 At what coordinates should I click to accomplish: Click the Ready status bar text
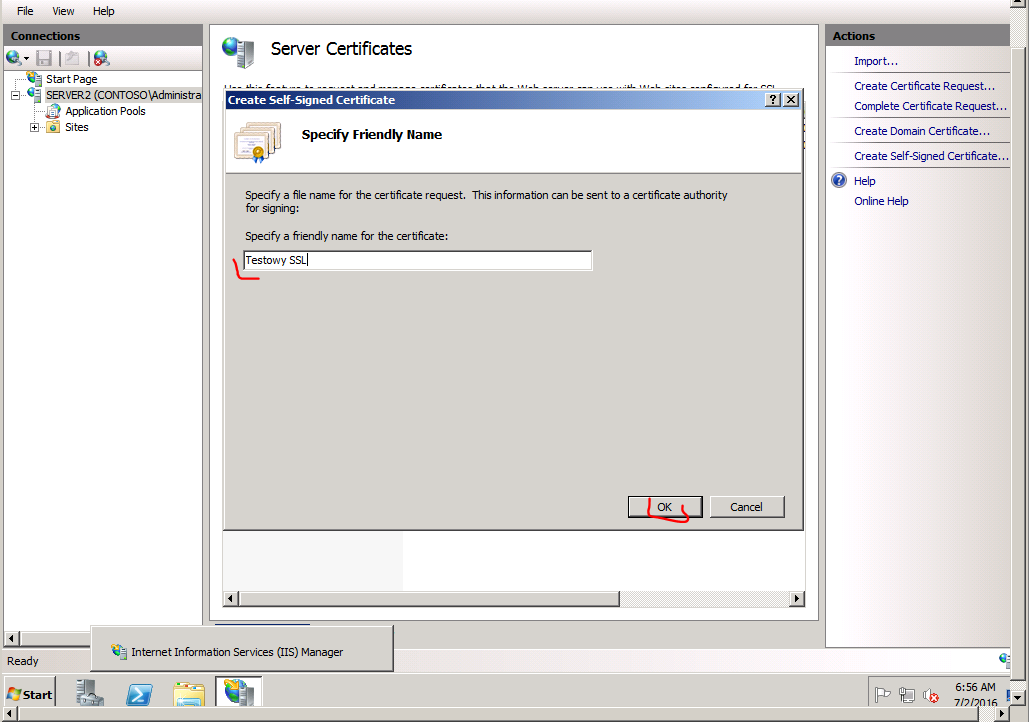23,661
